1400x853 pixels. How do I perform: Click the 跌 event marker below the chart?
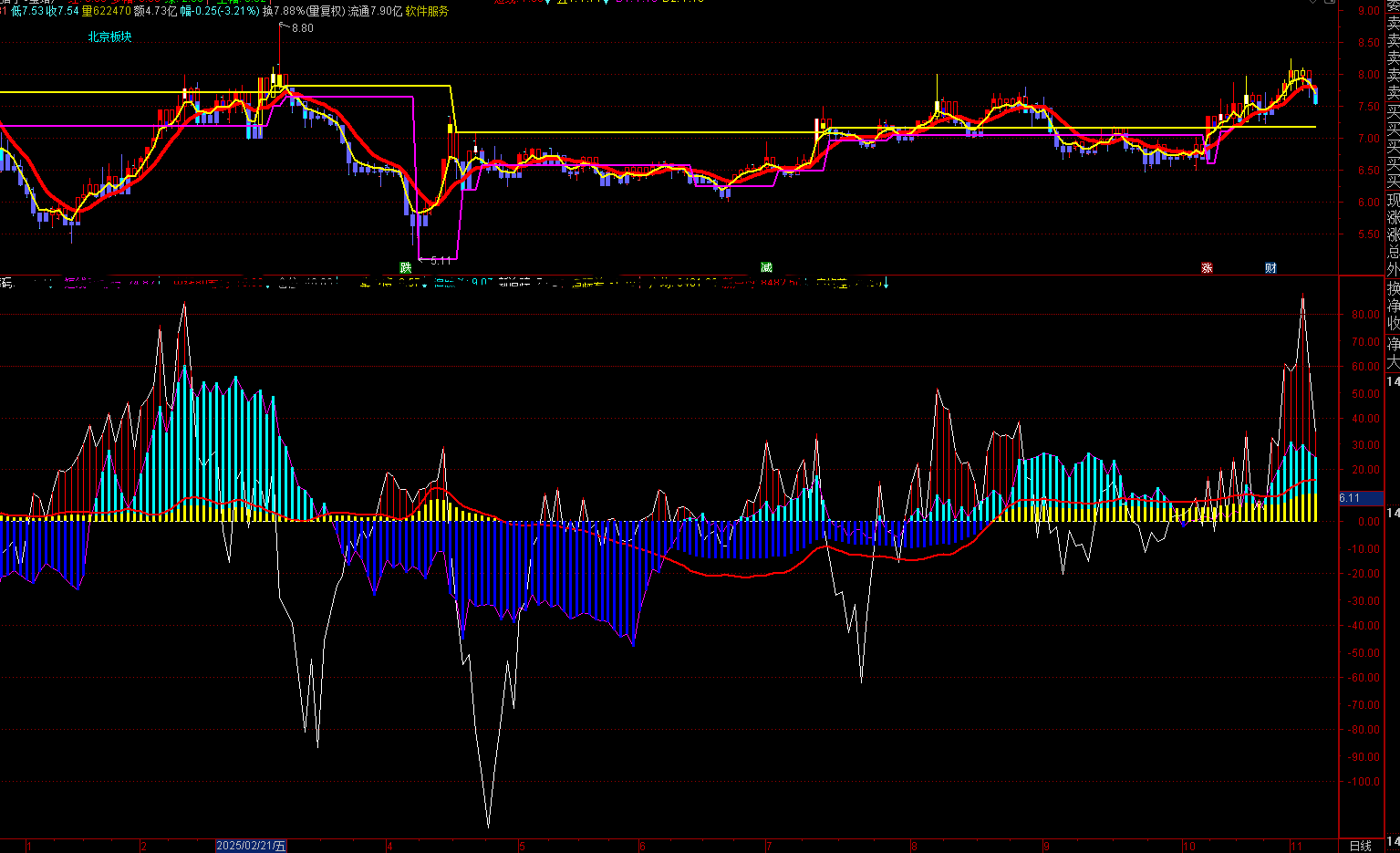[x=406, y=267]
